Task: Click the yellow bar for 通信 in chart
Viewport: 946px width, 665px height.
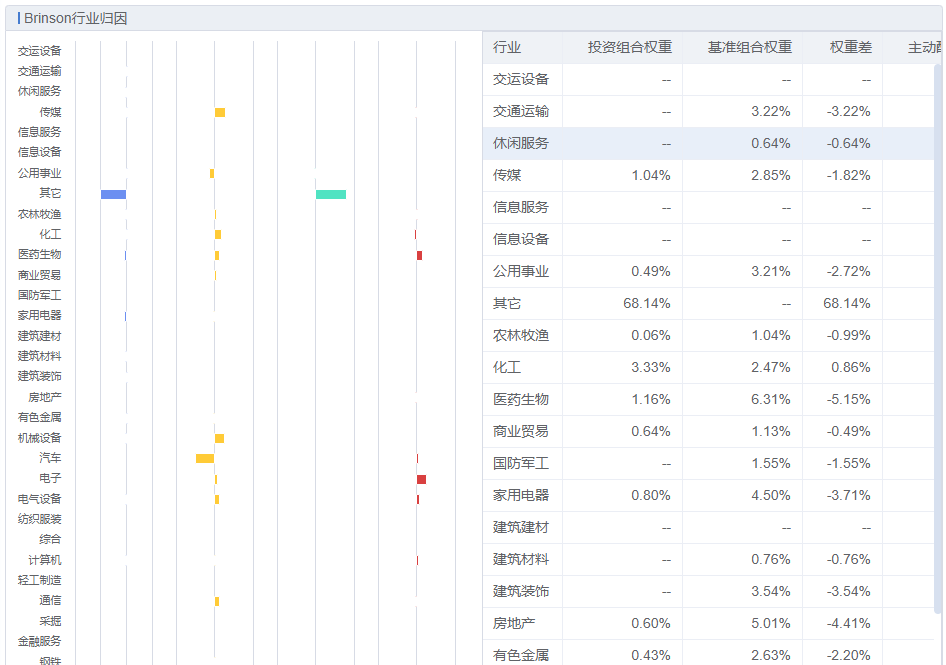Action: click(217, 601)
